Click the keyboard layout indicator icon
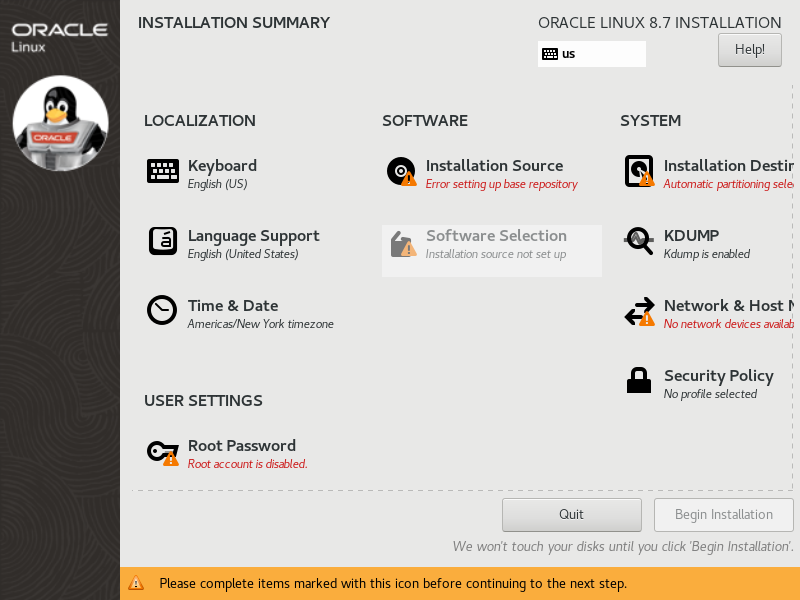 point(549,54)
